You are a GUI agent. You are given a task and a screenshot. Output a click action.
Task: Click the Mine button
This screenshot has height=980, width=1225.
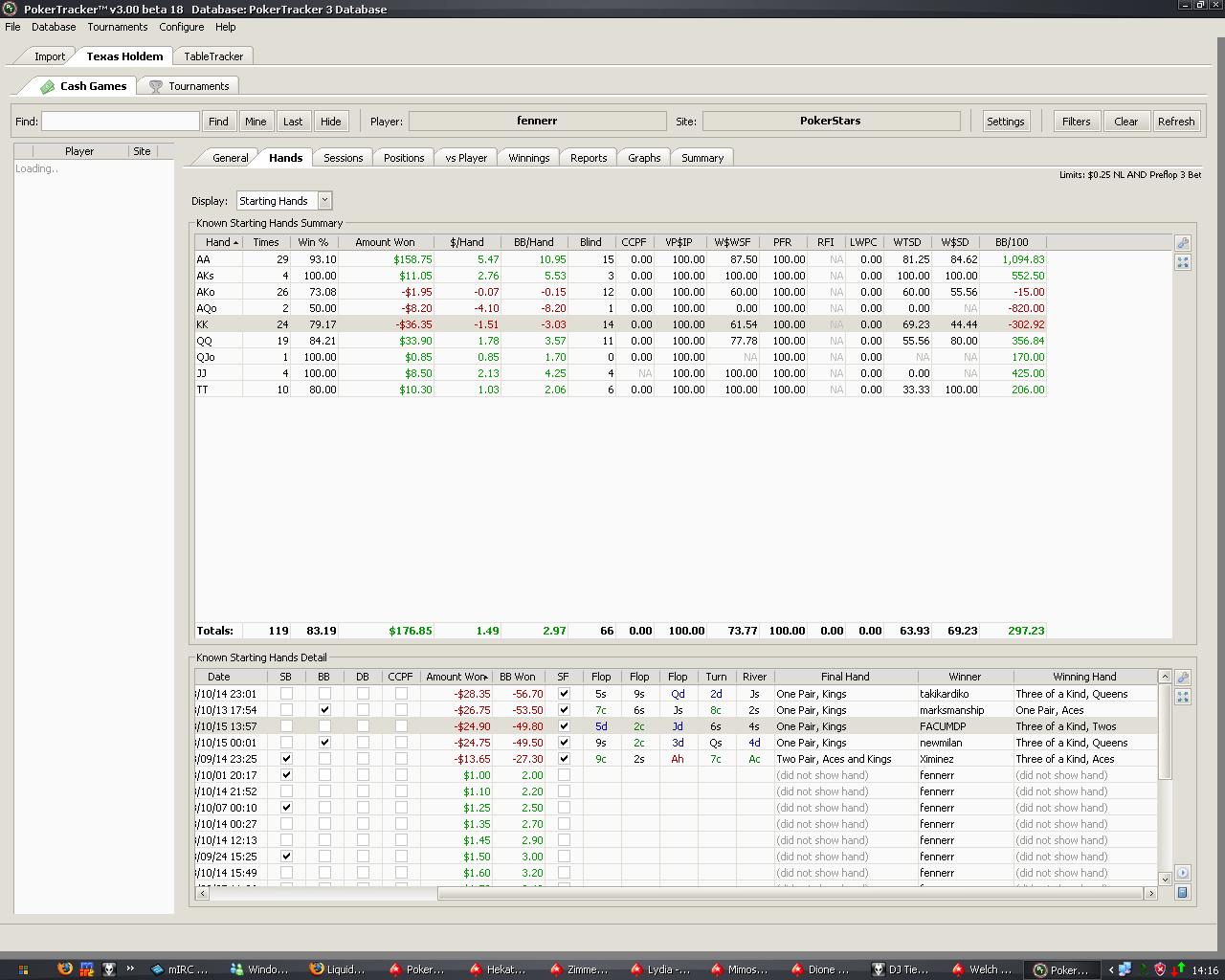256,122
